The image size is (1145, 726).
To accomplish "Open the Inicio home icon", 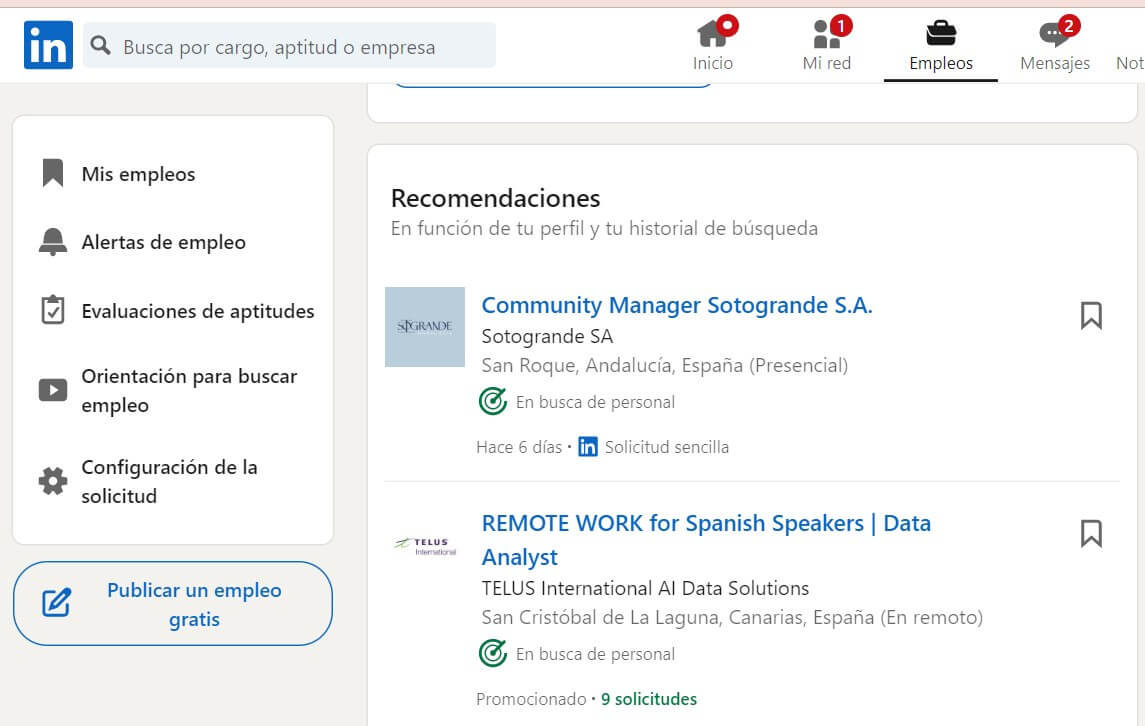I will [714, 35].
